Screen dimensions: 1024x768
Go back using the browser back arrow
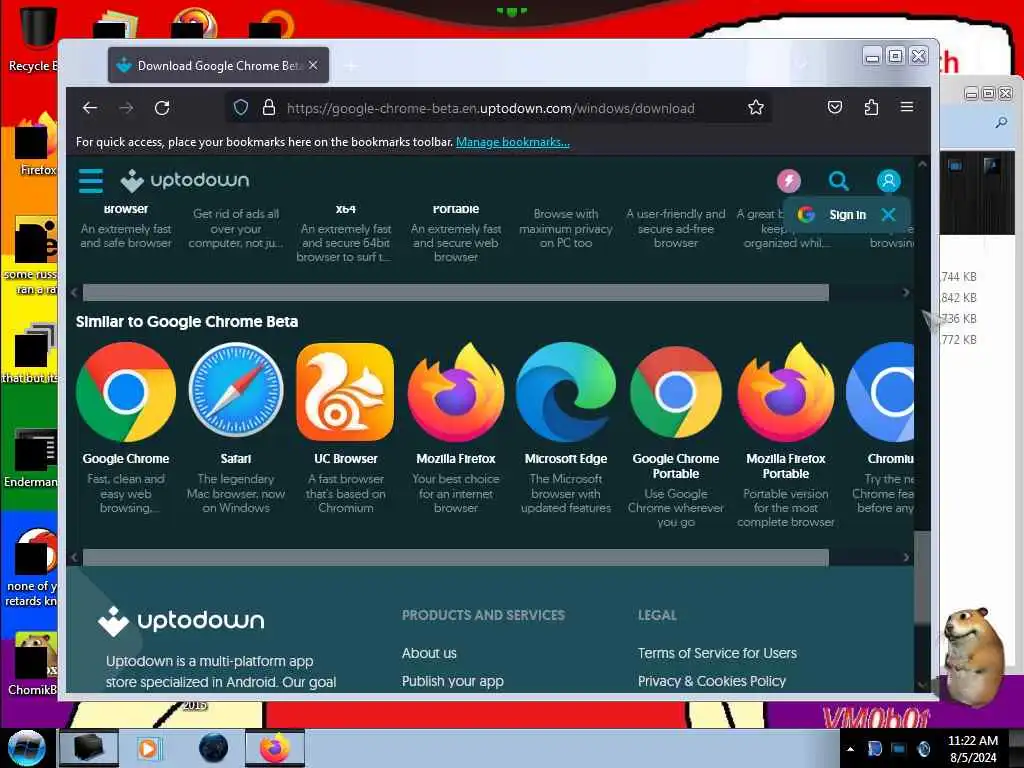pos(90,108)
